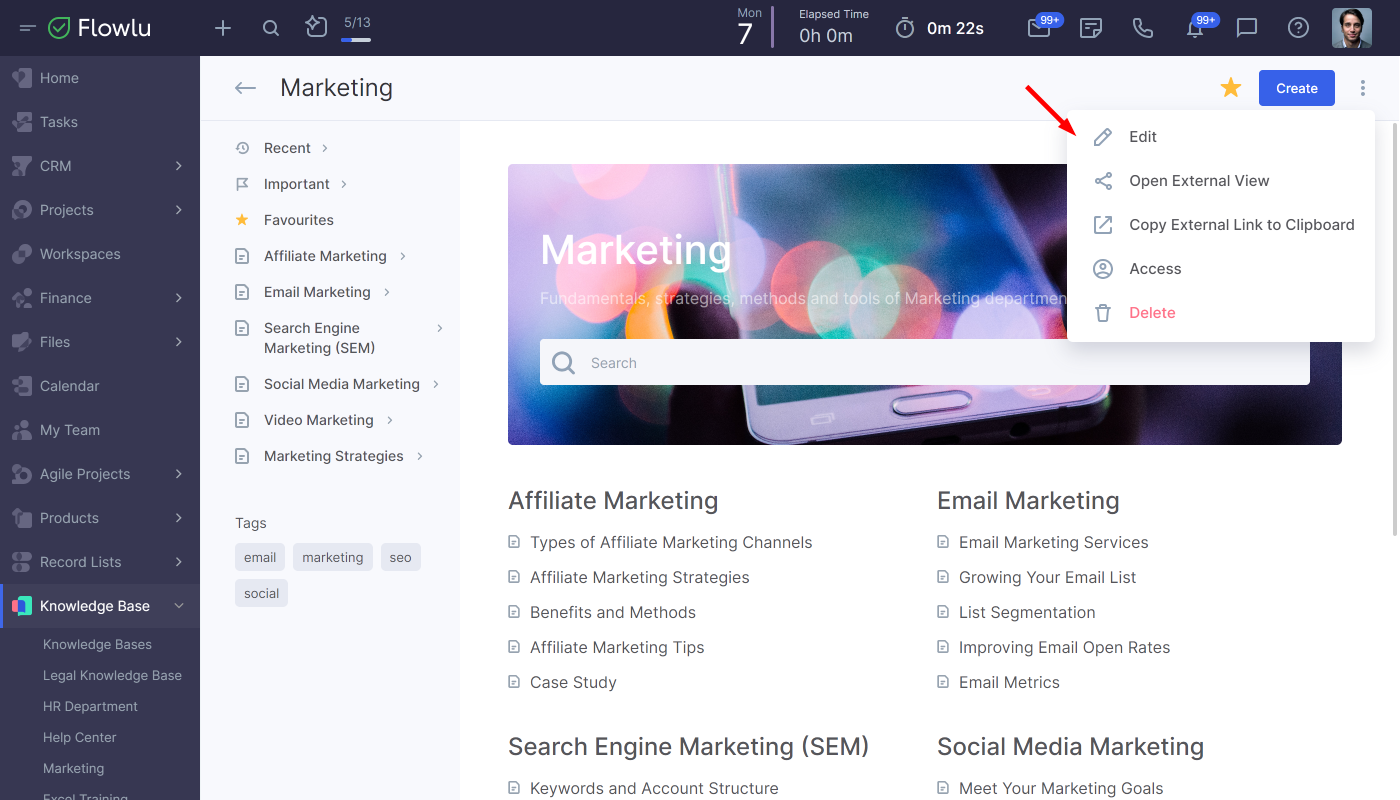Open the chat messages icon

tap(1247, 28)
